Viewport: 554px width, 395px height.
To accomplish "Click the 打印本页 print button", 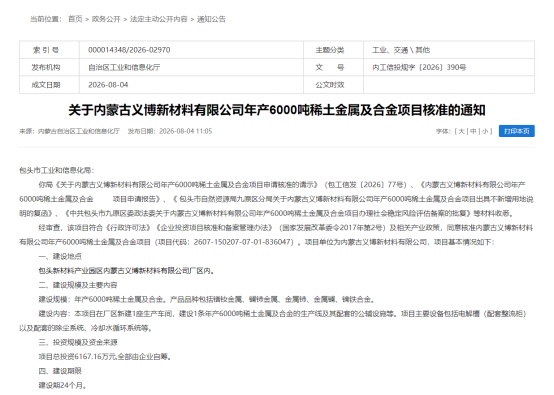I will pos(517,131).
